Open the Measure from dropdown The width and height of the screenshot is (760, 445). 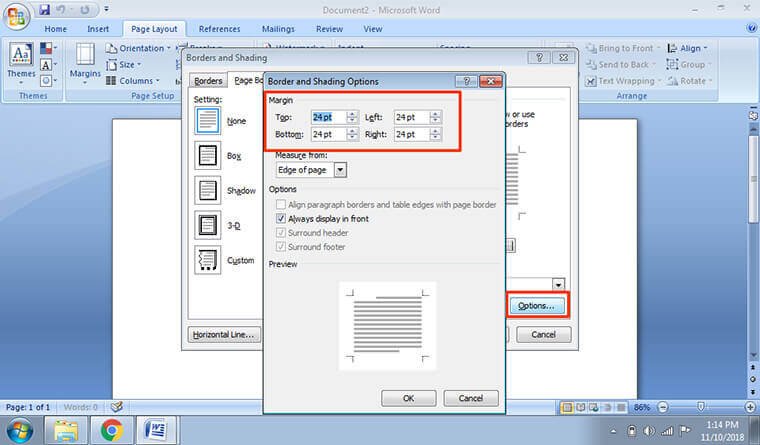point(340,170)
